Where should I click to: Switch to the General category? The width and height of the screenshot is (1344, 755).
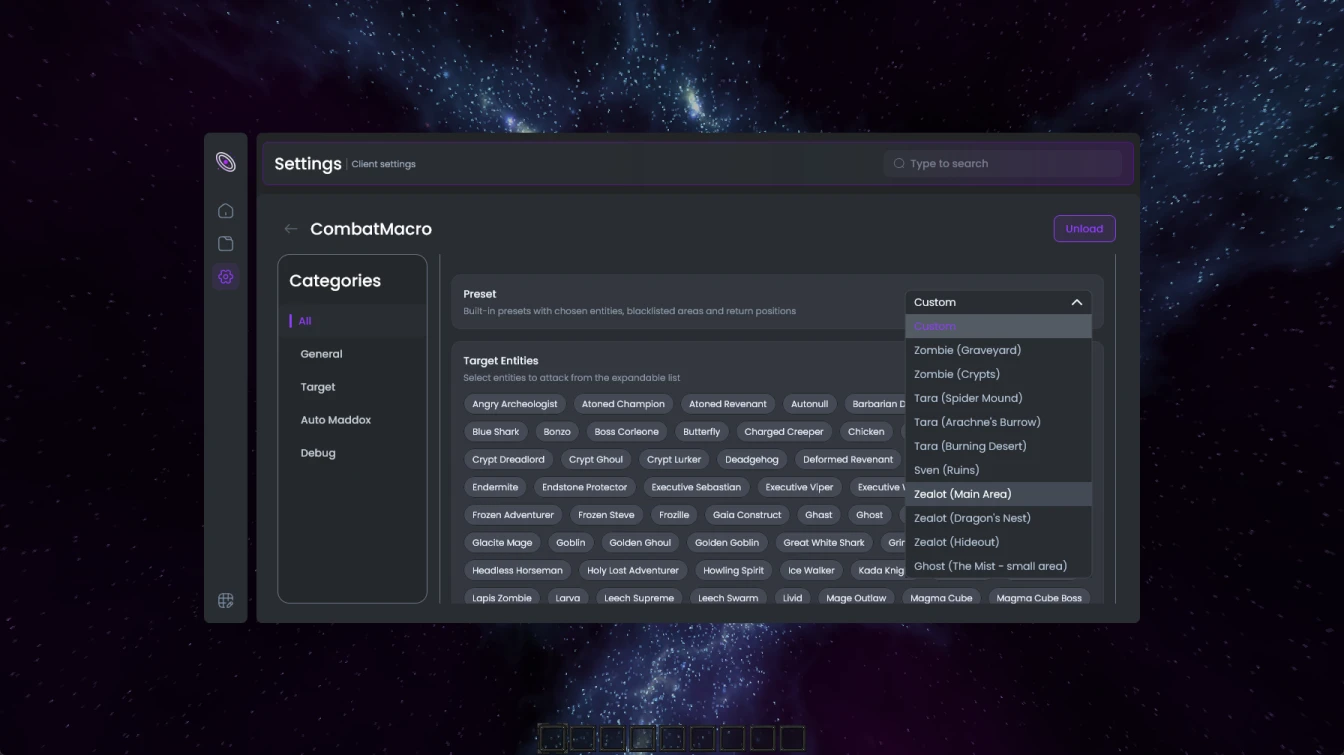pyautogui.click(x=321, y=353)
